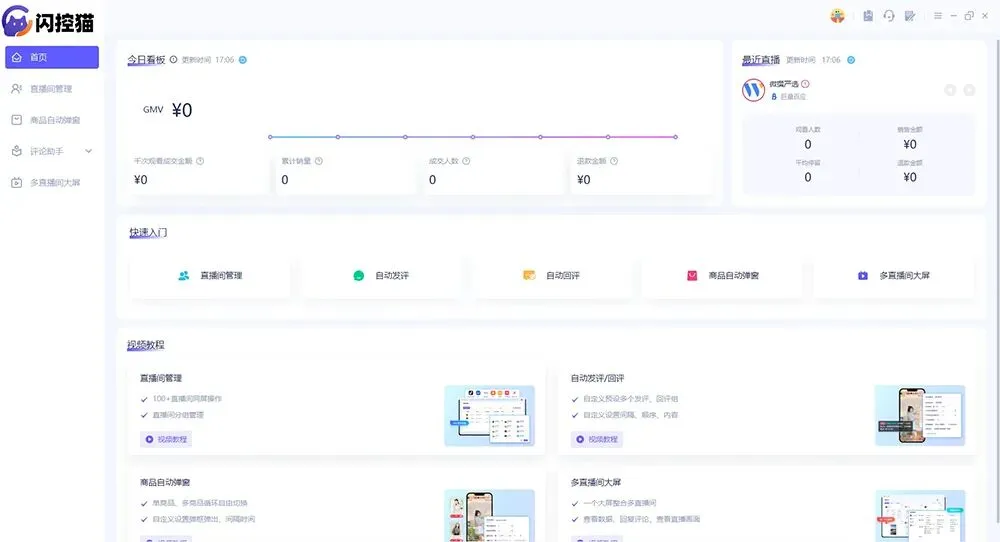Click the green chat icon for 自动发评

pyautogui.click(x=358, y=275)
